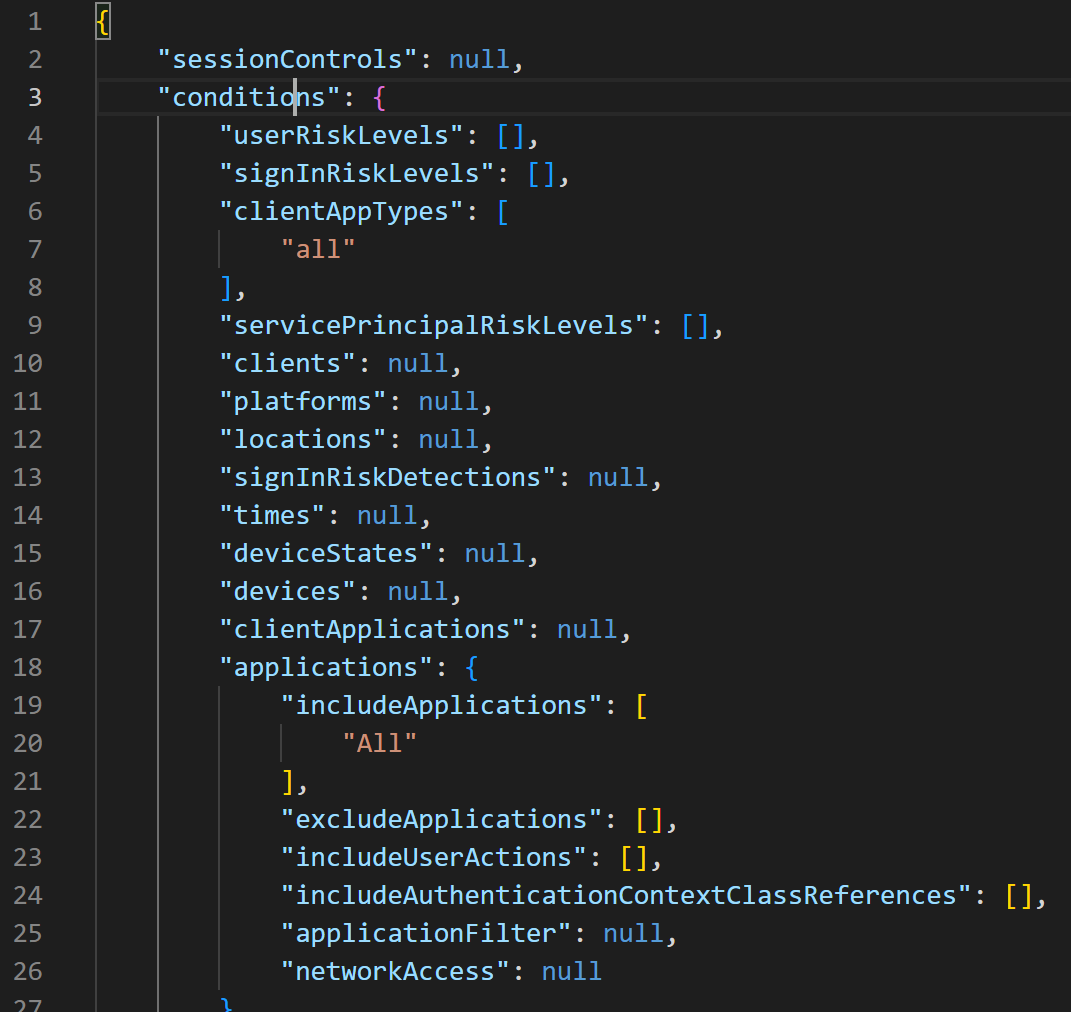
Task: Click the "includeAuthenticationContextClassReferences" key
Action: point(626,895)
